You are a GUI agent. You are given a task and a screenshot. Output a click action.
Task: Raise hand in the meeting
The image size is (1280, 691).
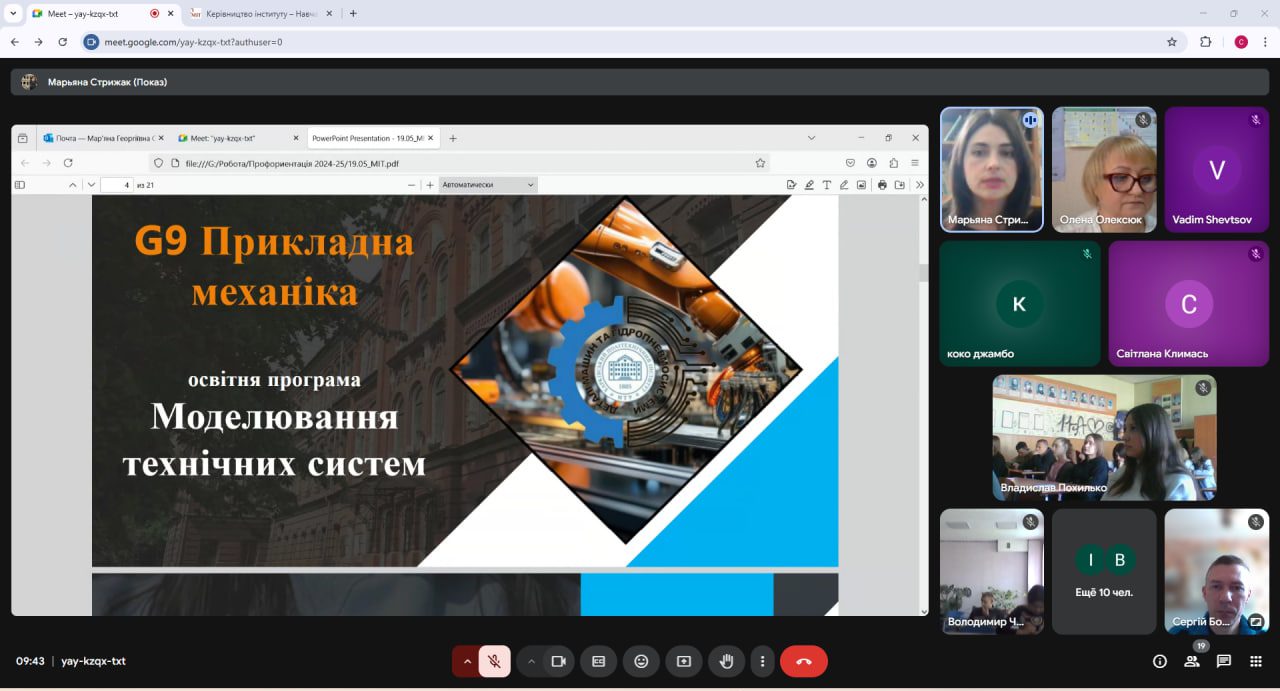(x=727, y=661)
